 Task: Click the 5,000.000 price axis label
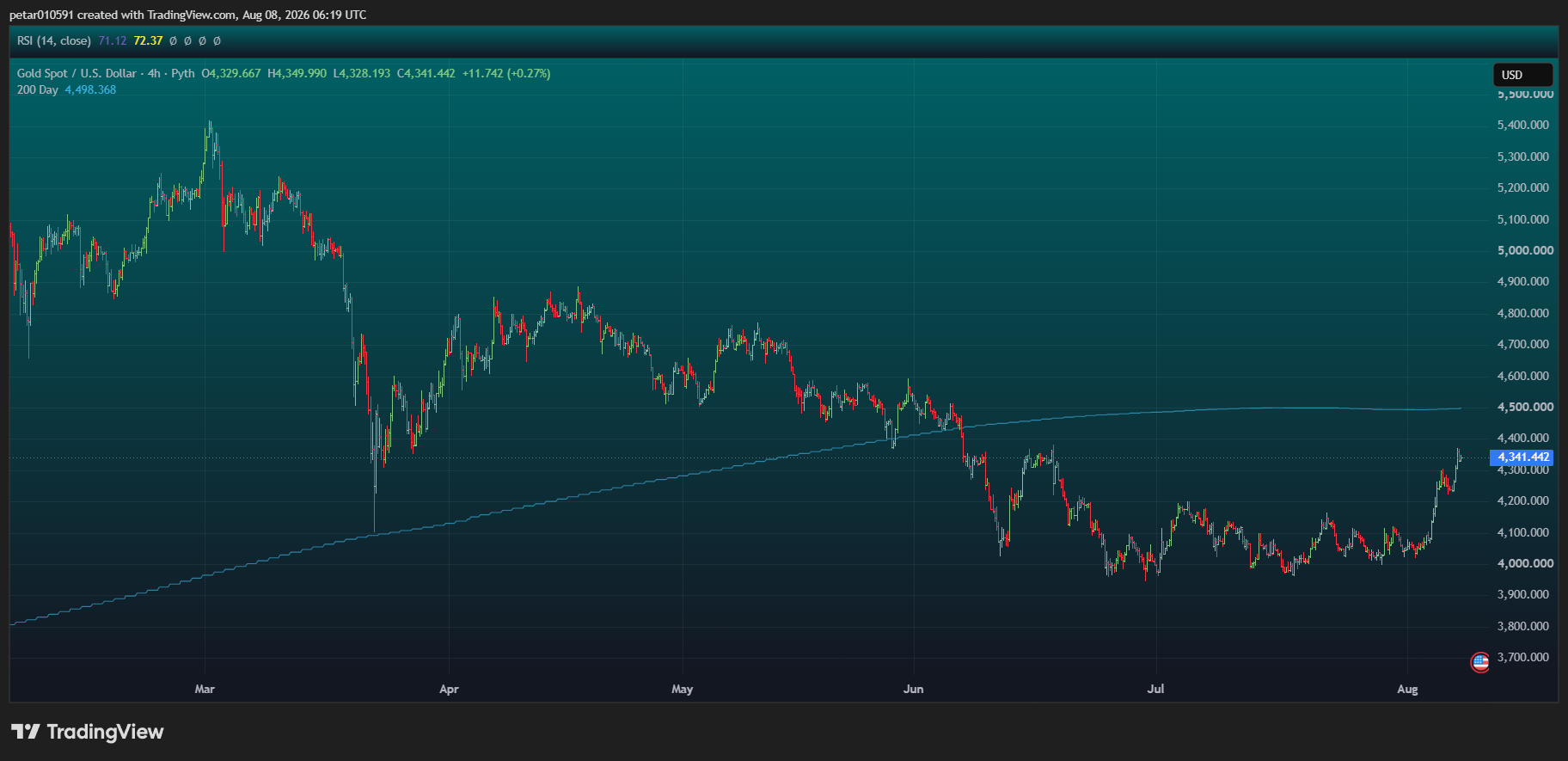tap(1525, 250)
